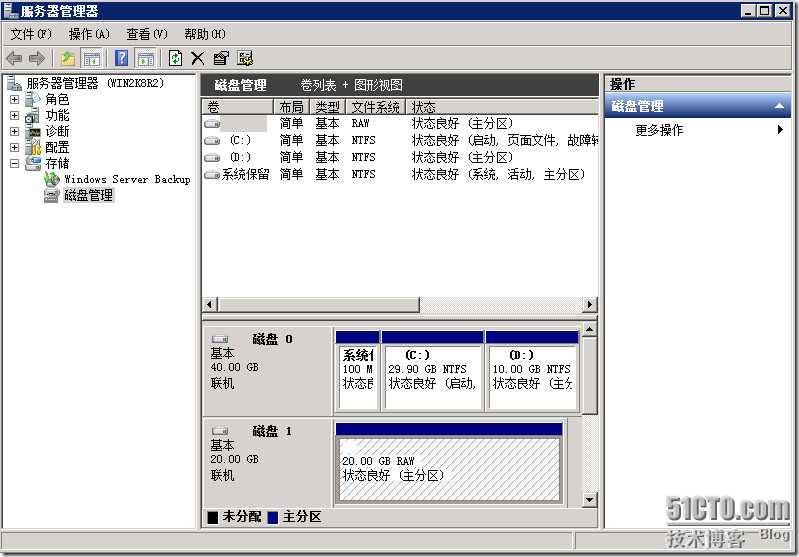The image size is (799, 557).
Task: Click the Up one level folder icon
Action: [68, 59]
